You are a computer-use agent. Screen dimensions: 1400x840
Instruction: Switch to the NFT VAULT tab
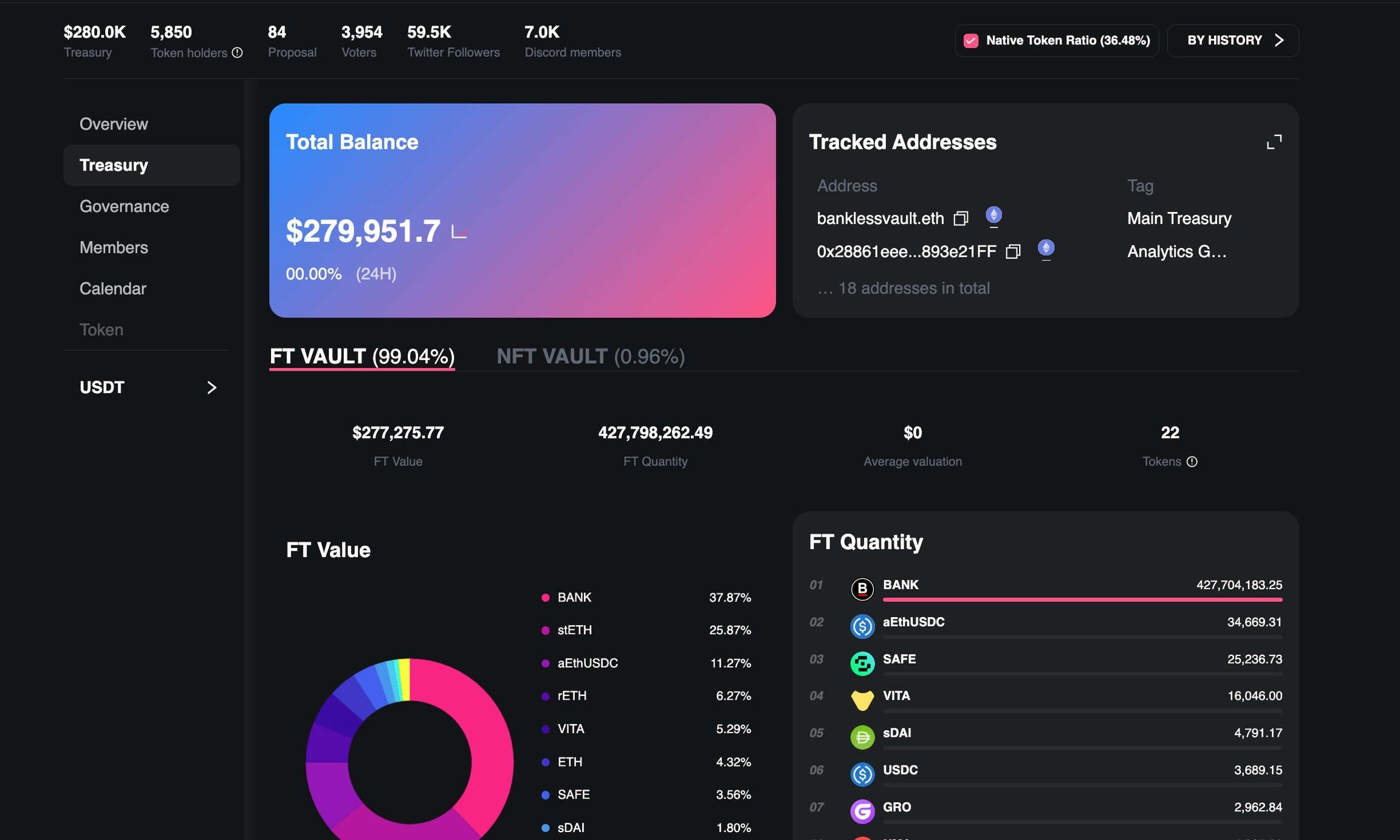click(x=591, y=357)
